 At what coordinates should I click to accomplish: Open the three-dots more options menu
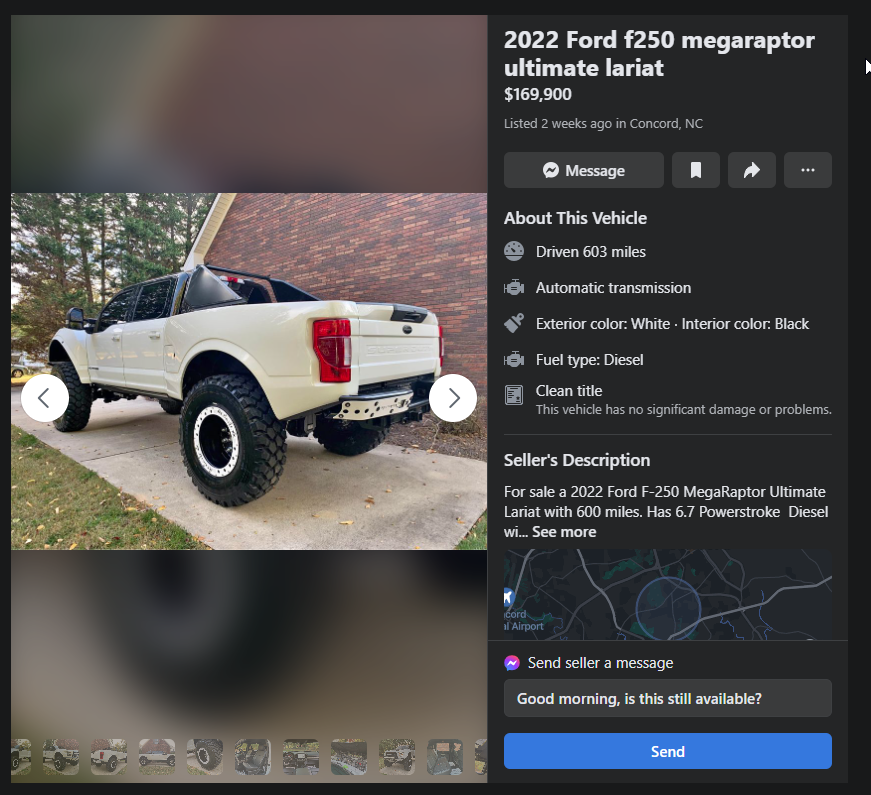(808, 170)
